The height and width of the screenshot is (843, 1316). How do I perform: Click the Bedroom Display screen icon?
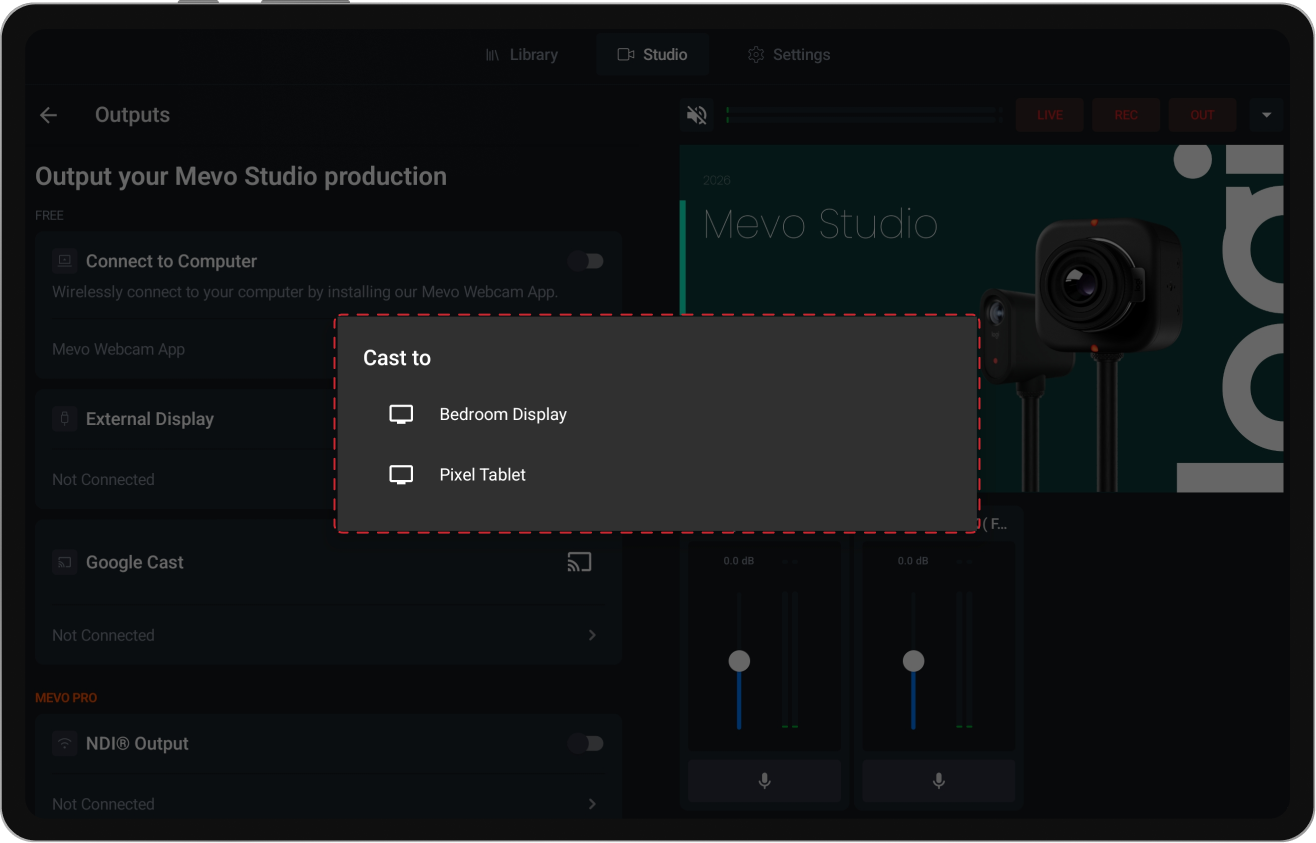401,413
